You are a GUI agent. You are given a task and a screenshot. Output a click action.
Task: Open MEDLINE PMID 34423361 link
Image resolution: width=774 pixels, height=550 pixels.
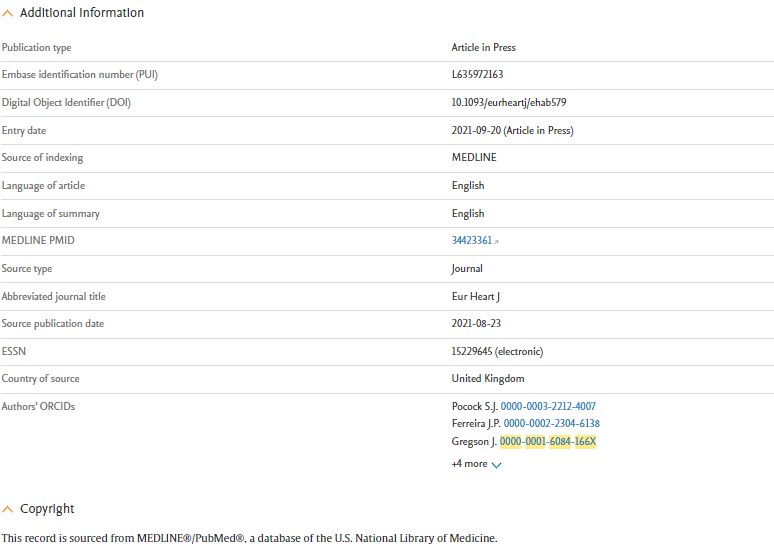(x=471, y=241)
